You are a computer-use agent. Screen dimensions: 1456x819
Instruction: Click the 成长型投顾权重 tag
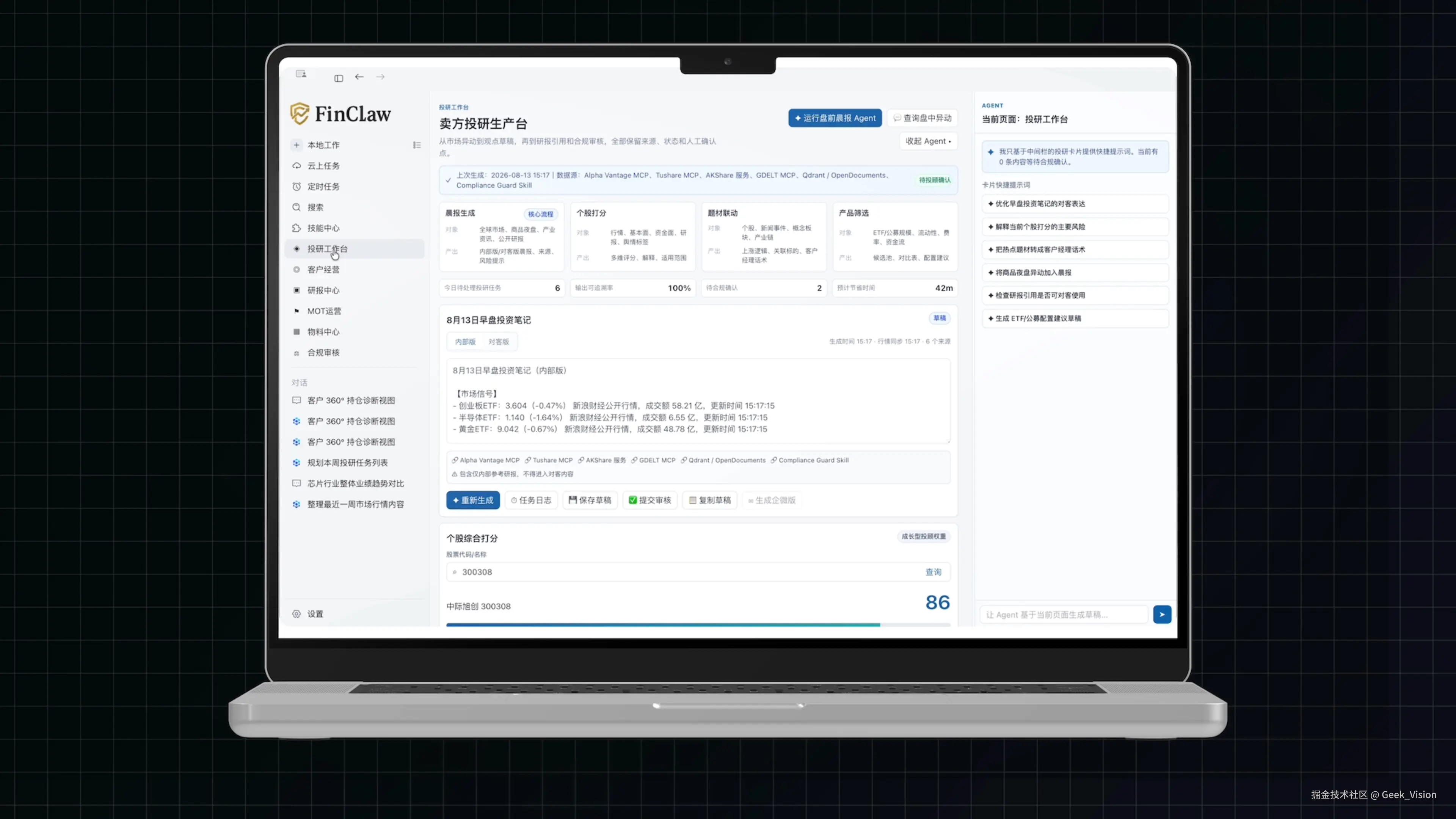tap(924, 537)
